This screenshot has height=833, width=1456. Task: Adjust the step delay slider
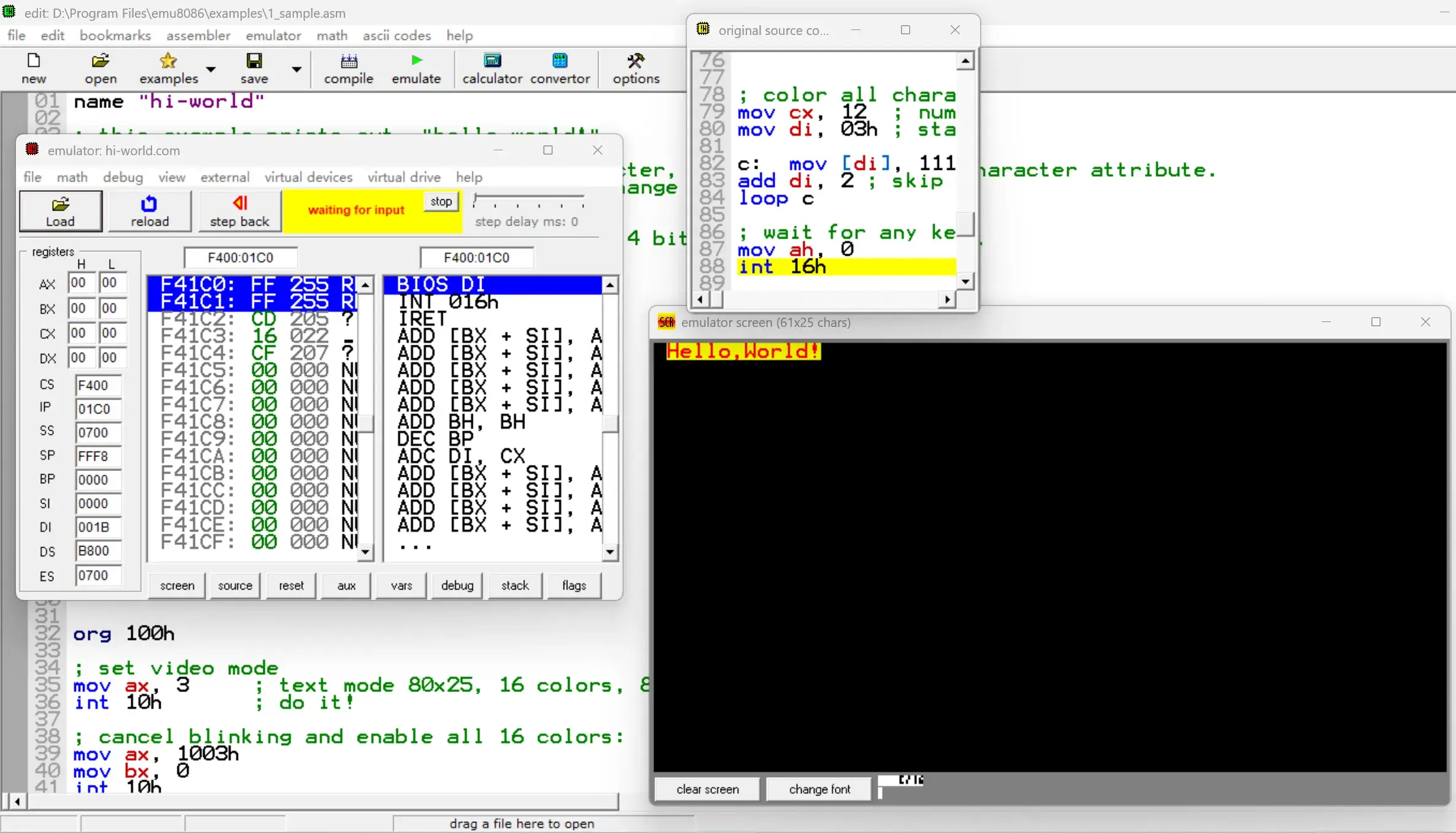[529, 200]
